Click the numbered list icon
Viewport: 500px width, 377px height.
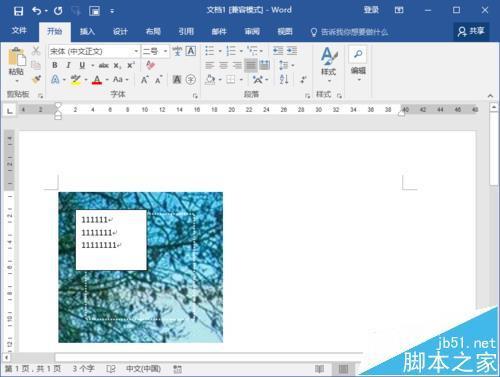point(231,51)
